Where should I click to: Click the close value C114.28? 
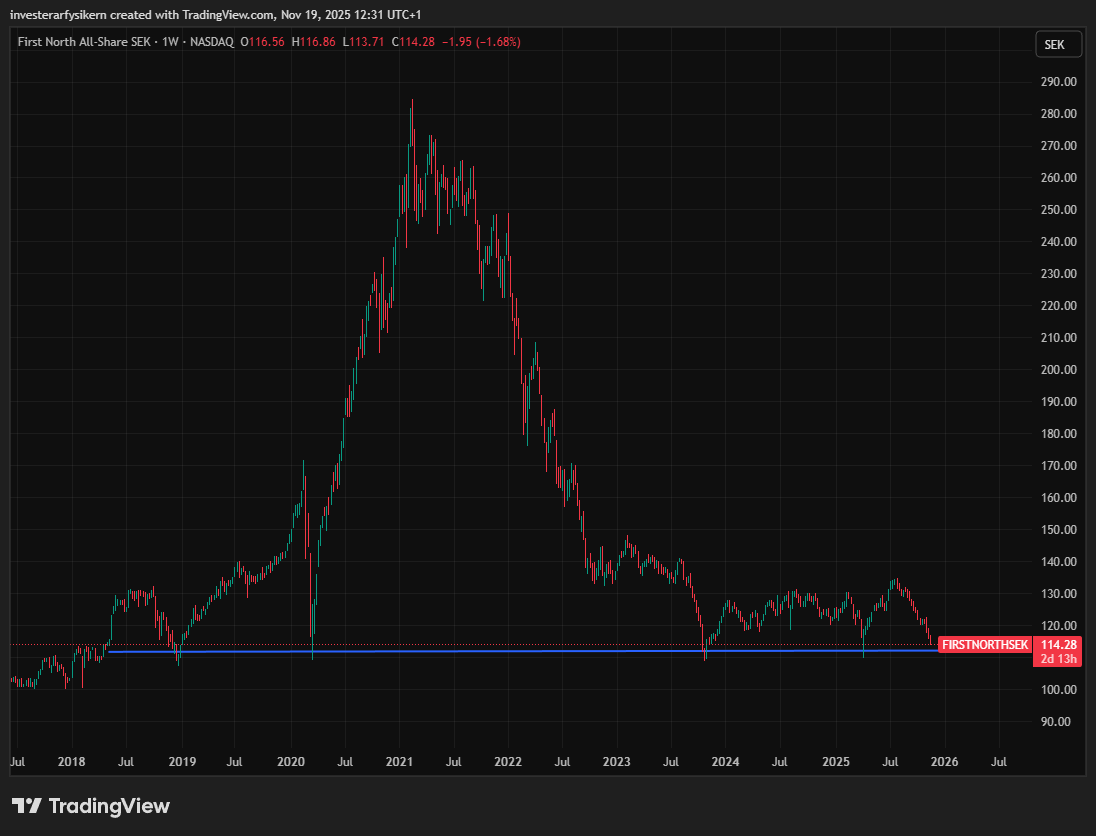pos(413,42)
